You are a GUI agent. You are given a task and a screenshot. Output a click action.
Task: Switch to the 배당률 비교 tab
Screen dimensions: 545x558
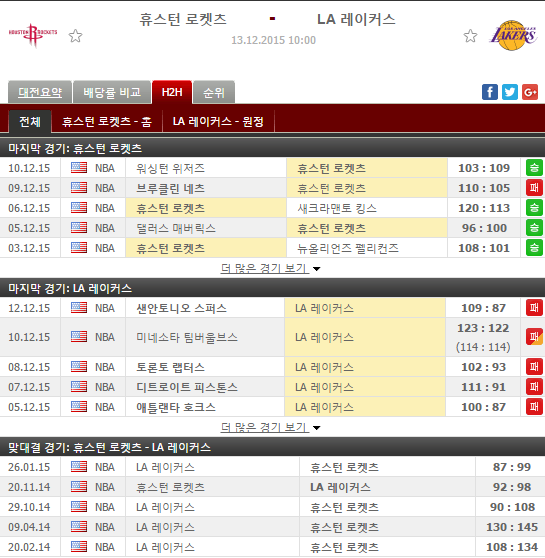click(112, 93)
